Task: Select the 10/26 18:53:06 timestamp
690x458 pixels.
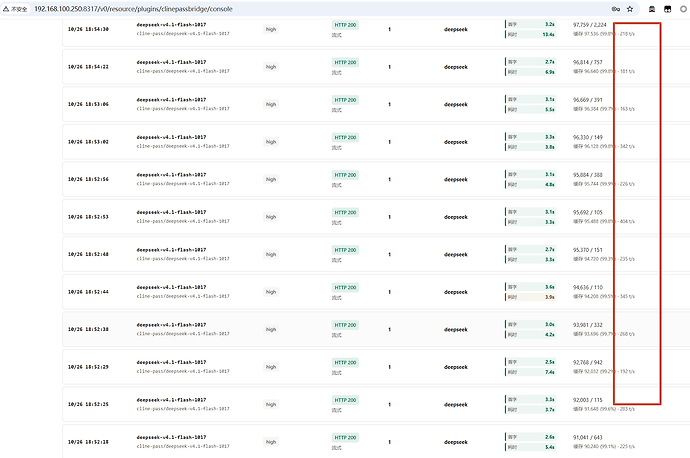Action: click(88, 104)
